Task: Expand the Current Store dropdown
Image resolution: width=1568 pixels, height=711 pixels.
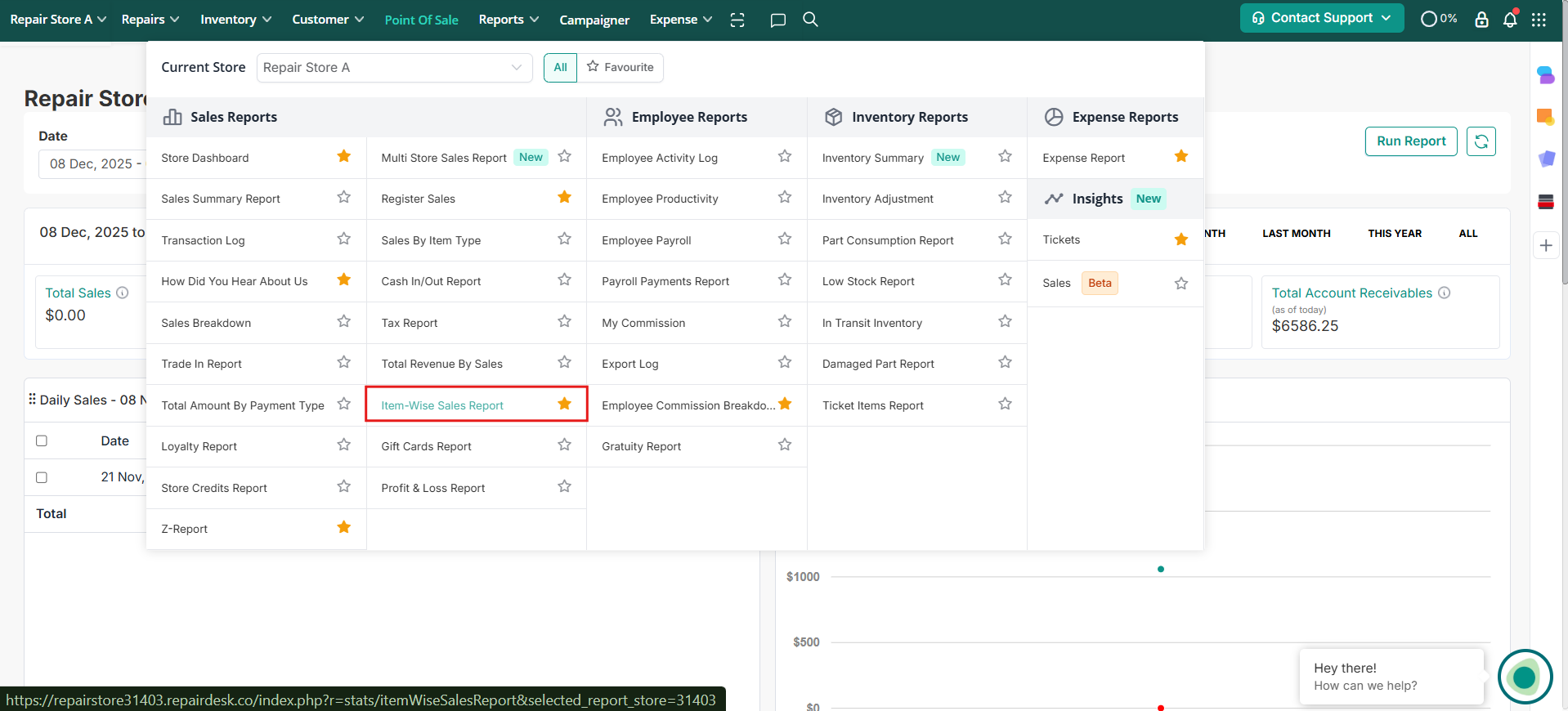Action: (x=394, y=68)
